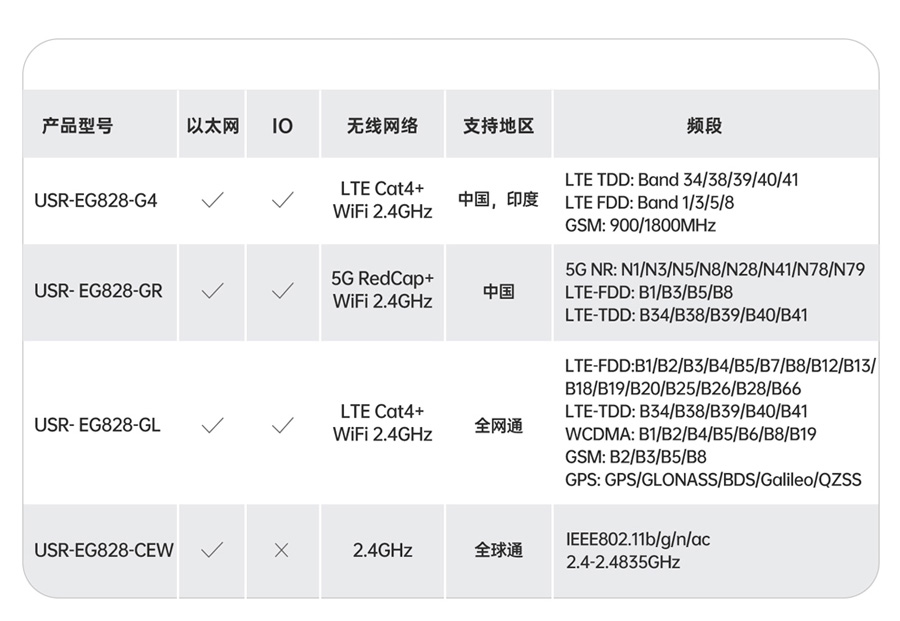Click the Ethernet checkmark for USR-EG828-GL
Image resolution: width=900 pixels, height=621 pixels.
click(212, 425)
